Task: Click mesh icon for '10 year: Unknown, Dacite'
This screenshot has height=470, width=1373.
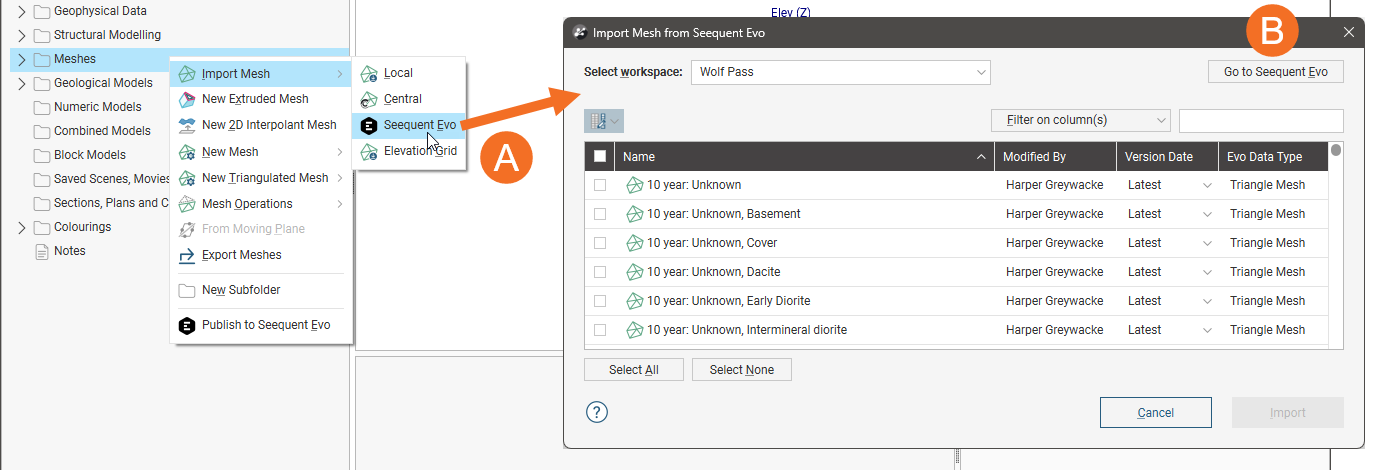Action: tap(634, 272)
